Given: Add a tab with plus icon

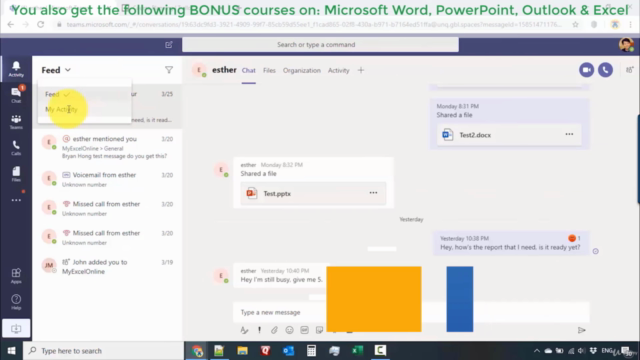Looking at the screenshot, I should click(x=361, y=70).
